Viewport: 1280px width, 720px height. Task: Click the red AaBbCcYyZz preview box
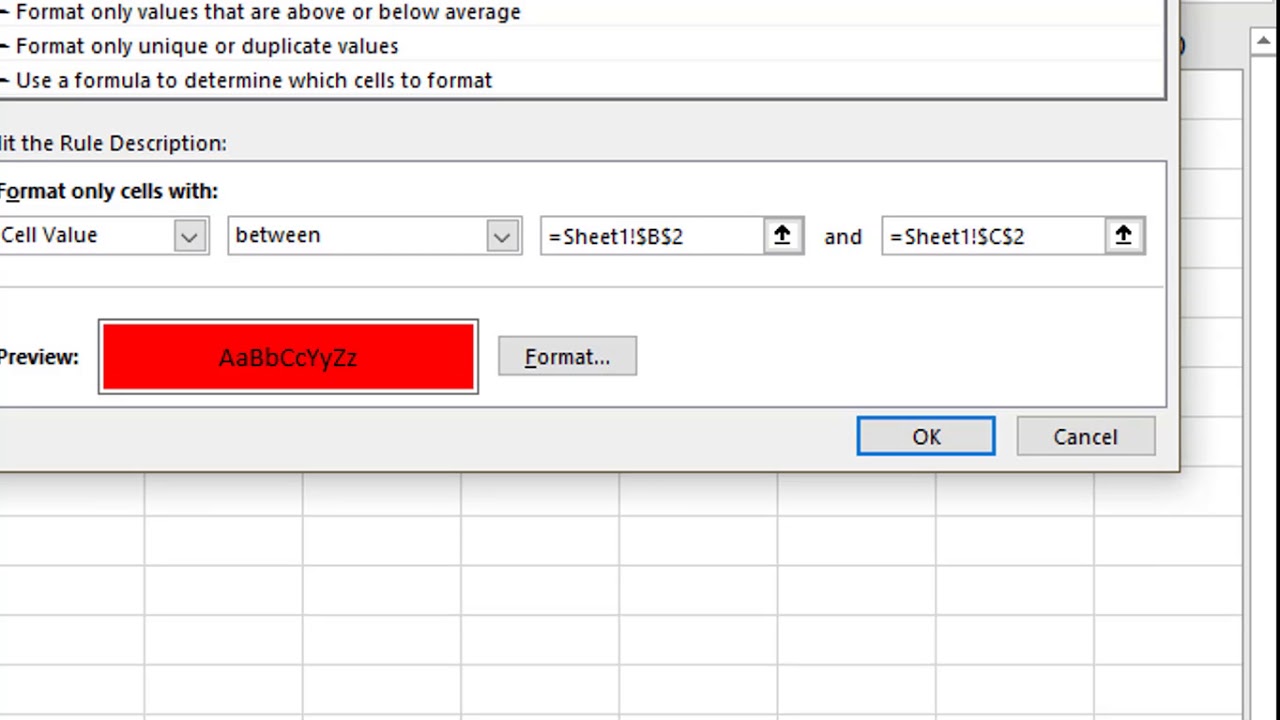point(288,357)
